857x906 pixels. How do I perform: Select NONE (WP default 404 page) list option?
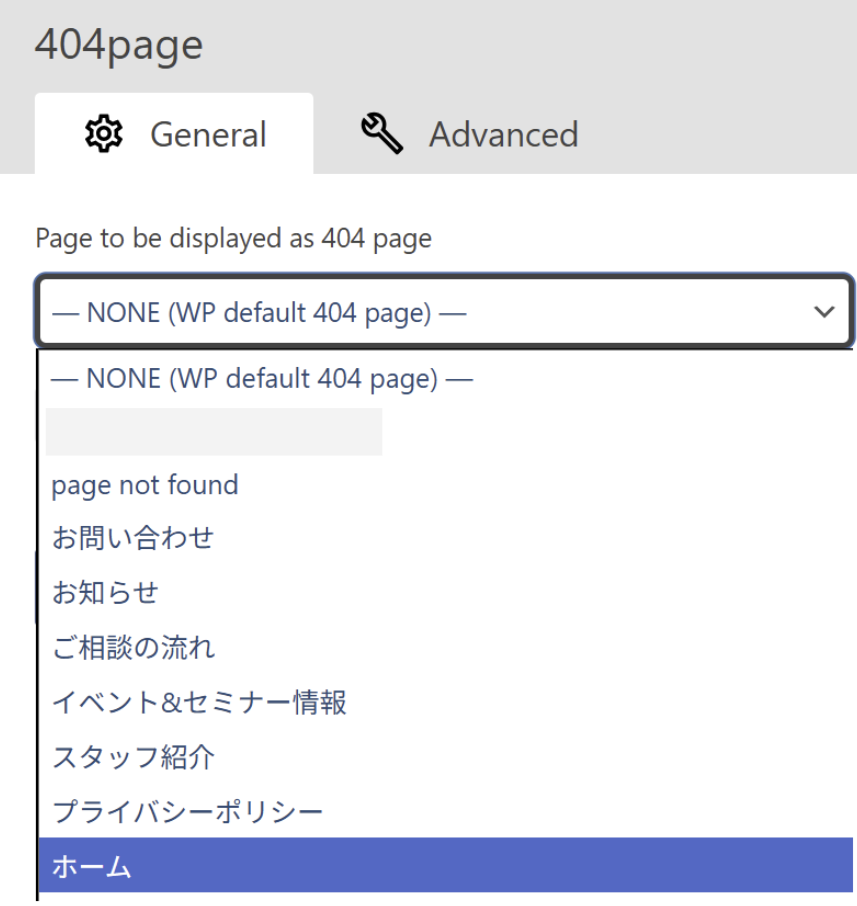click(262, 379)
